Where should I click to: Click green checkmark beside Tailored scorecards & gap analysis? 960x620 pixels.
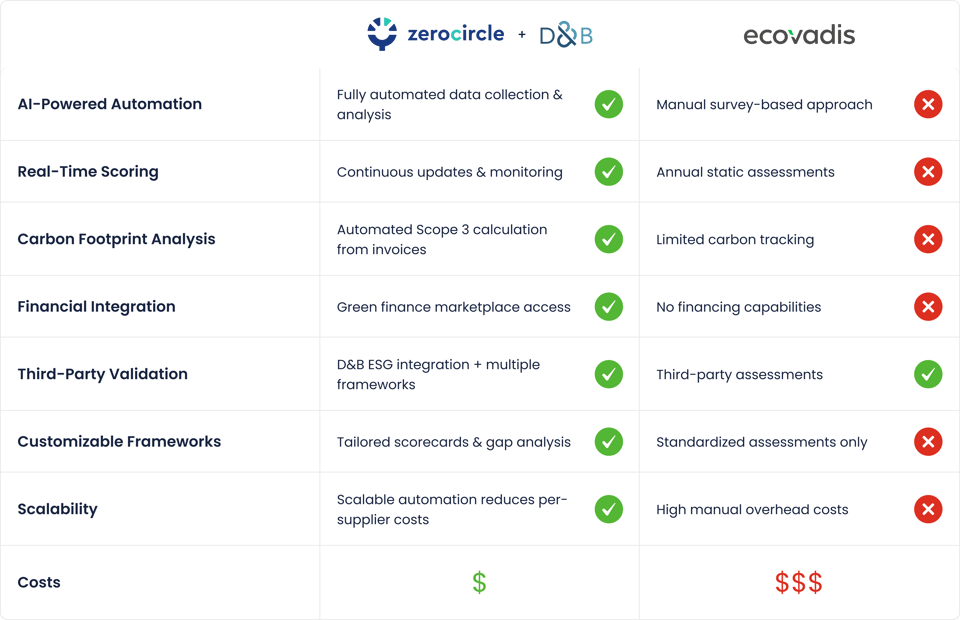pyautogui.click(x=608, y=442)
